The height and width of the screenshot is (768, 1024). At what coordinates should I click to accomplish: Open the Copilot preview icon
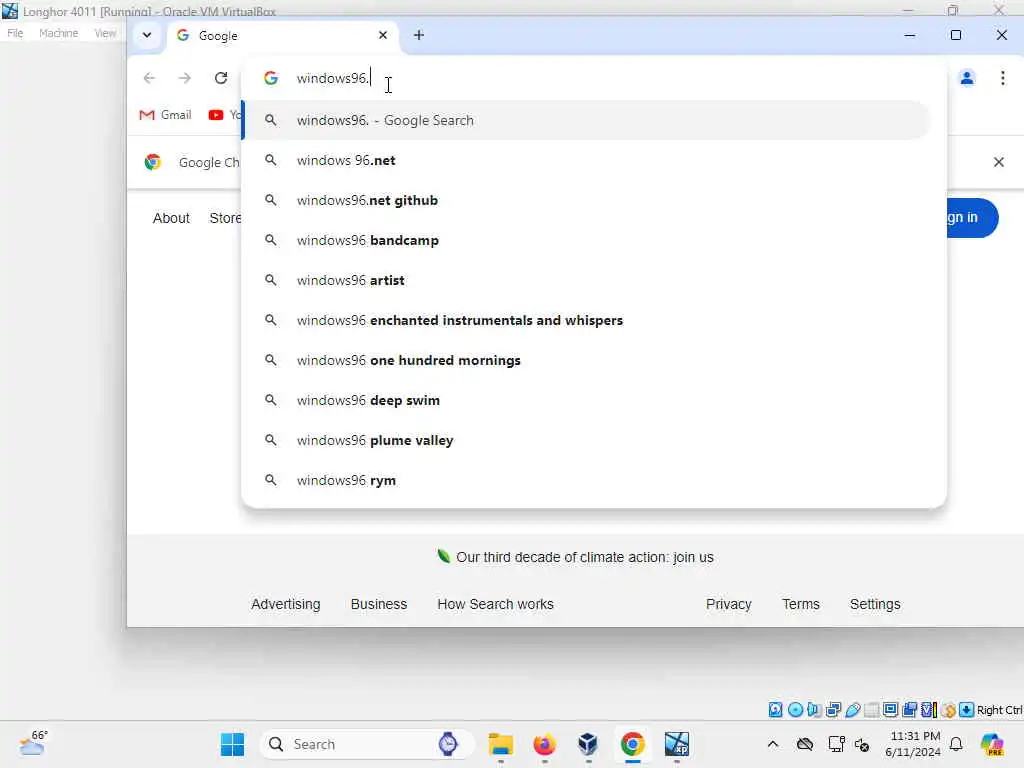992,744
